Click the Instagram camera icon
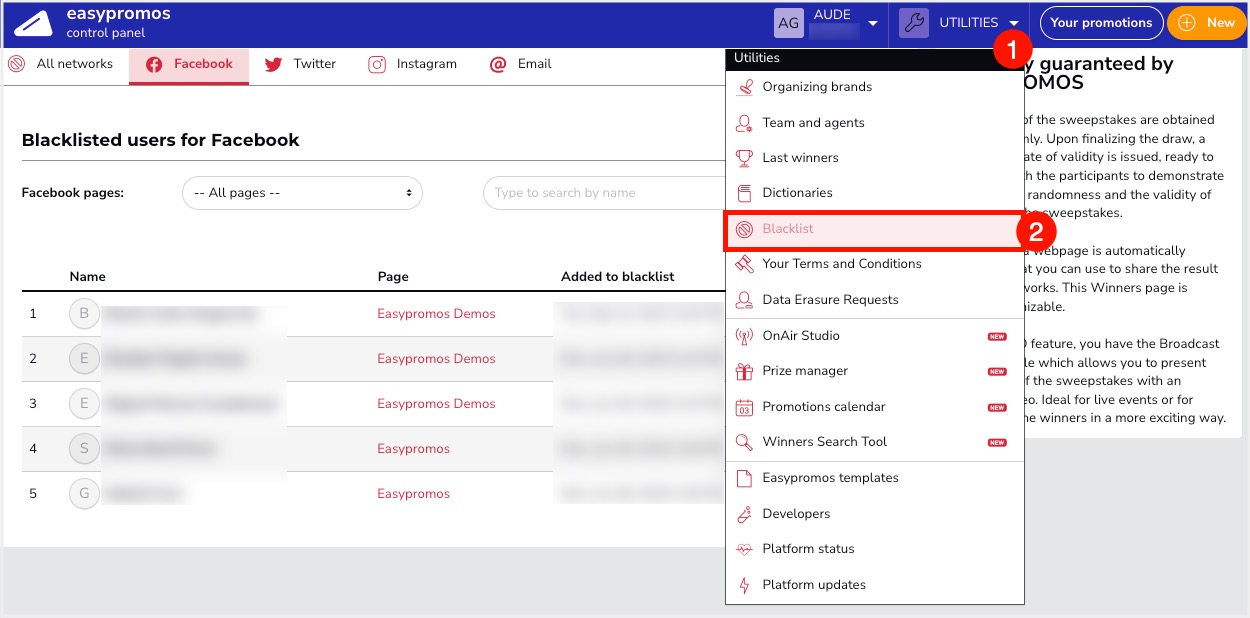1250x618 pixels. click(377, 64)
